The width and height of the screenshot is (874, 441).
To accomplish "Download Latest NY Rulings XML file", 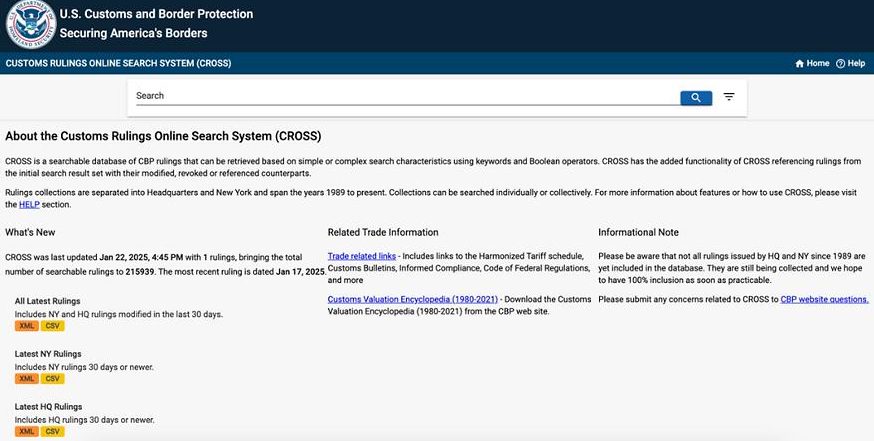I will [x=27, y=379].
